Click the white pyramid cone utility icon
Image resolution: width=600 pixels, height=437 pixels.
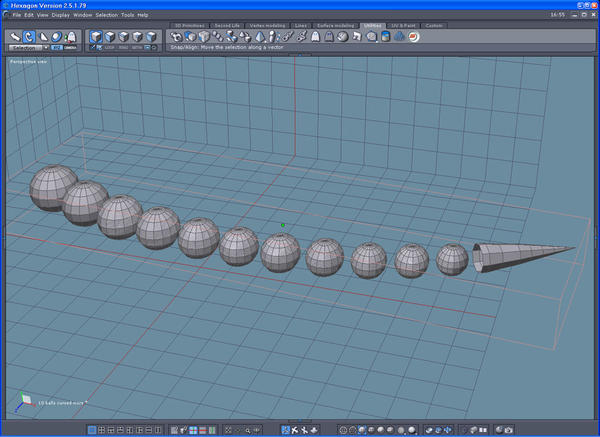(x=260, y=37)
